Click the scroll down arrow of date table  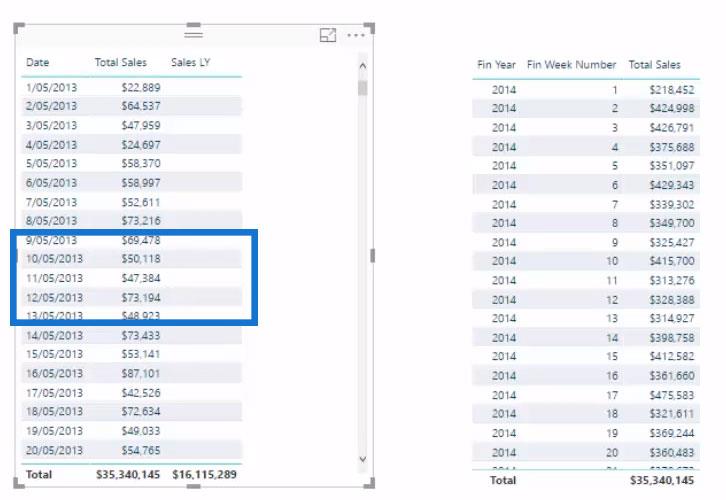(x=363, y=459)
